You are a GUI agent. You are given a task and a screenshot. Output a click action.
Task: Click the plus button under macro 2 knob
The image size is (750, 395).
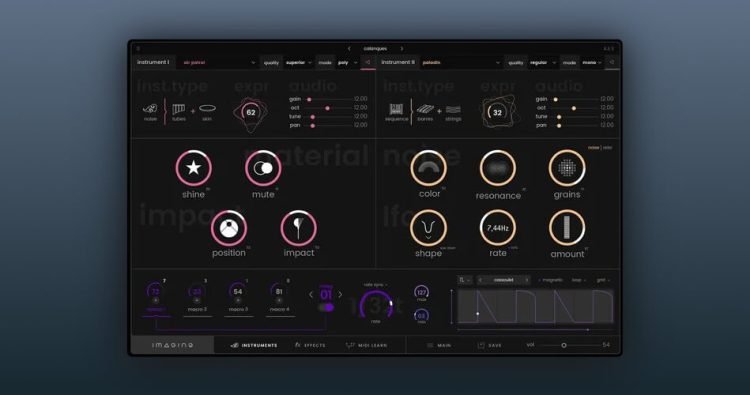point(197,300)
